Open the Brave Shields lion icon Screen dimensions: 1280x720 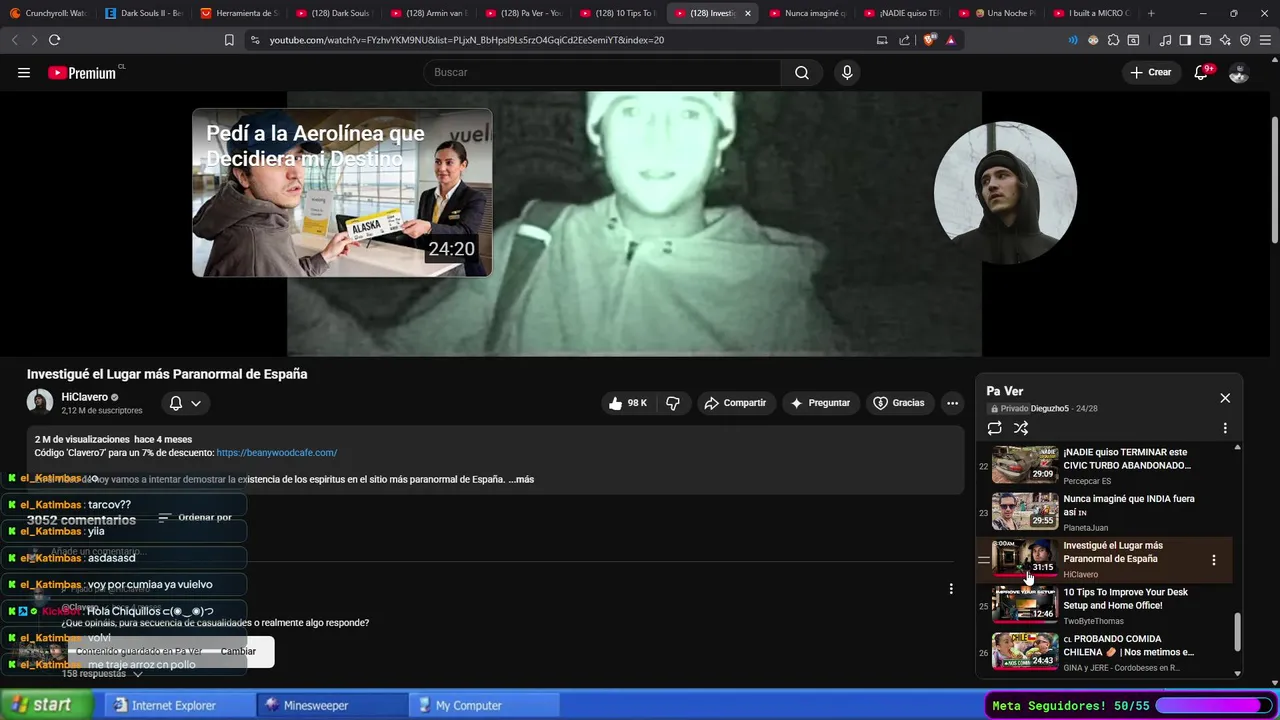click(930, 40)
